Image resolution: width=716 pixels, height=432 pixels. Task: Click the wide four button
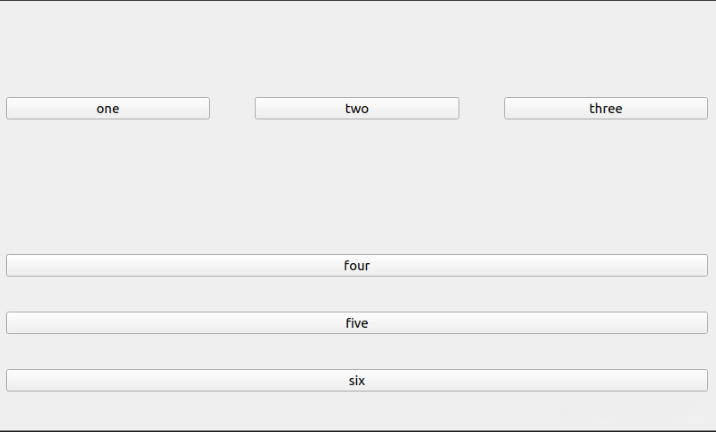click(x=357, y=265)
